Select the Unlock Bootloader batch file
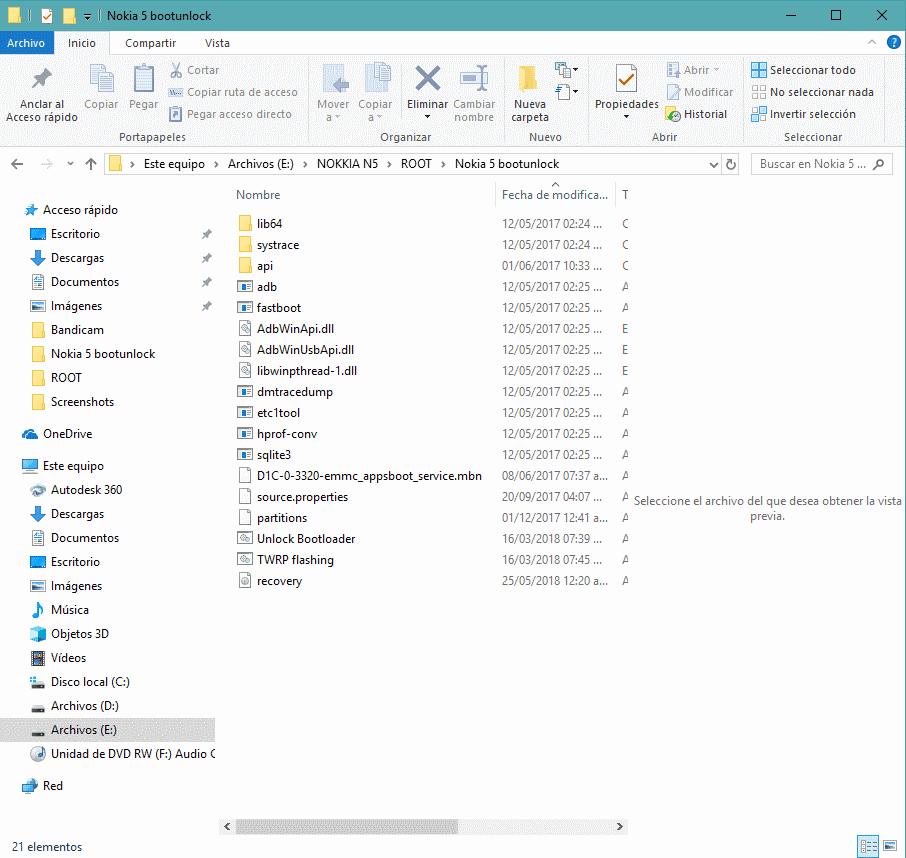 coord(306,539)
